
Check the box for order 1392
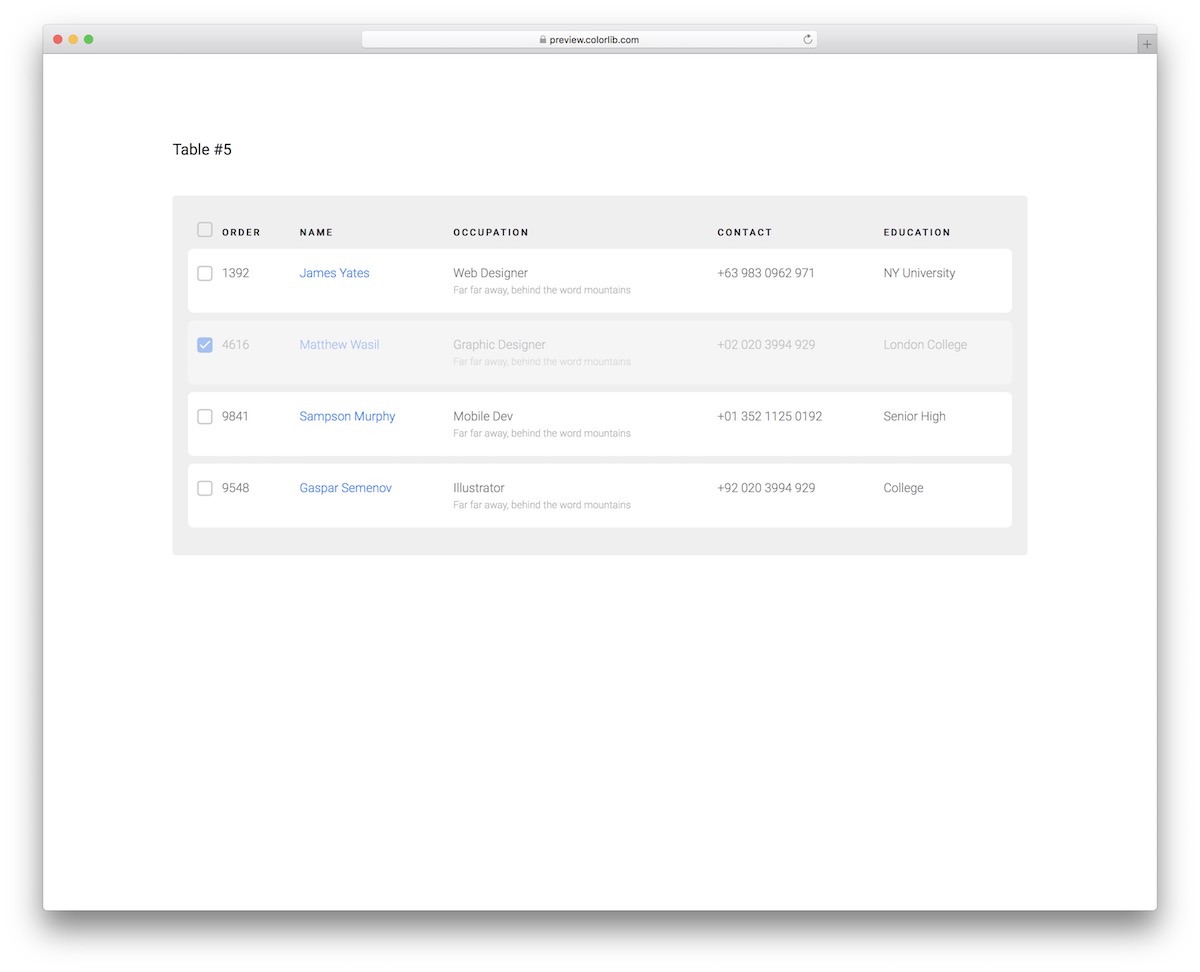point(205,273)
